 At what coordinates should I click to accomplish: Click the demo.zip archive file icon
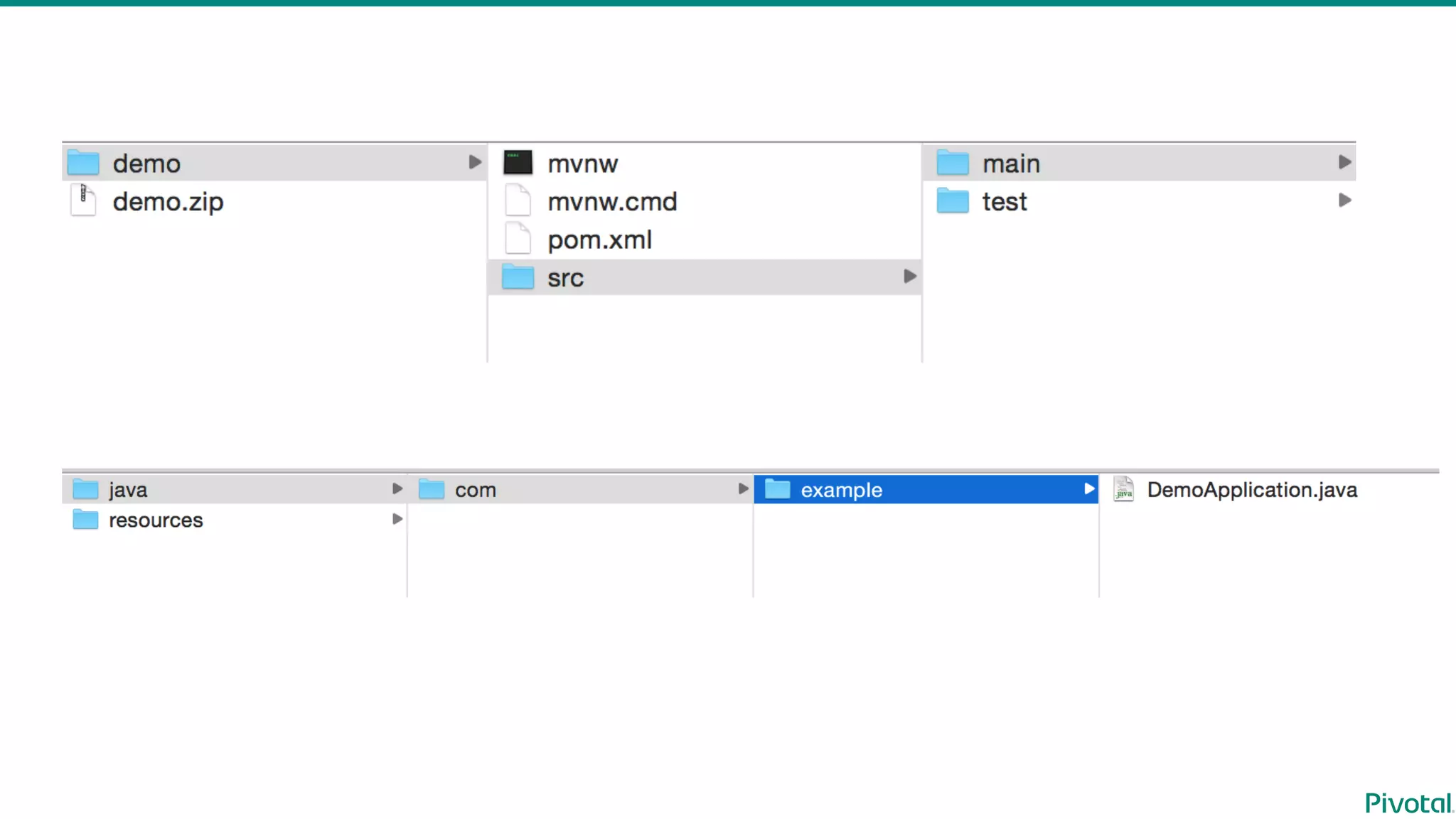point(83,200)
